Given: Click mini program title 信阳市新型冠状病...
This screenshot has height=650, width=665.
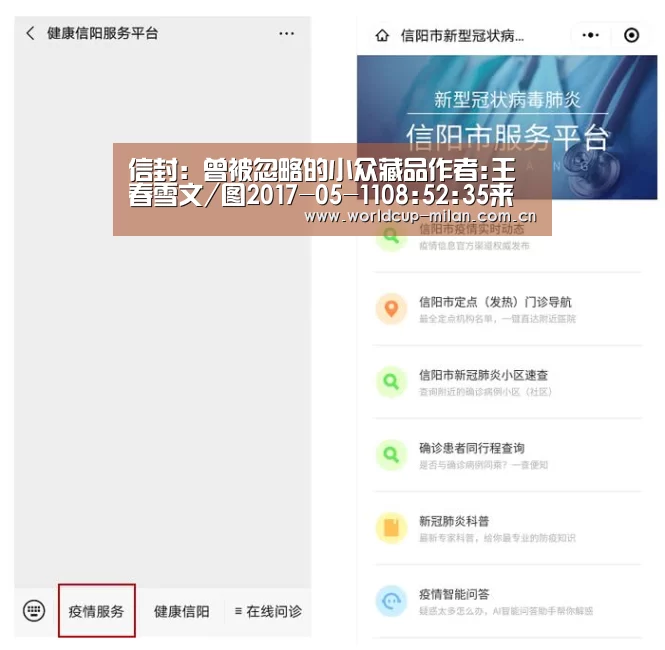Looking at the screenshot, I should (462, 36).
